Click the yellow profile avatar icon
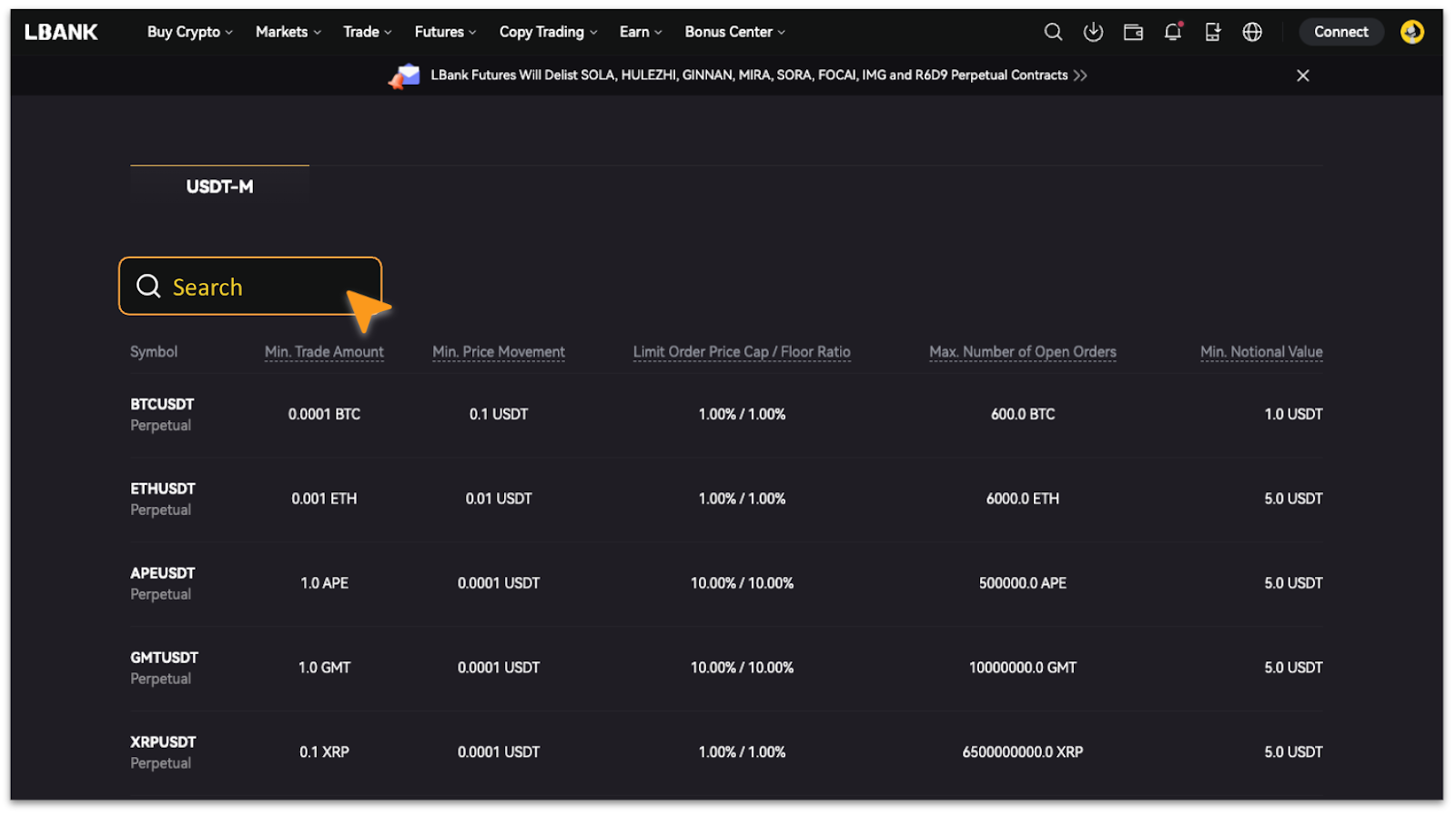 (x=1411, y=32)
